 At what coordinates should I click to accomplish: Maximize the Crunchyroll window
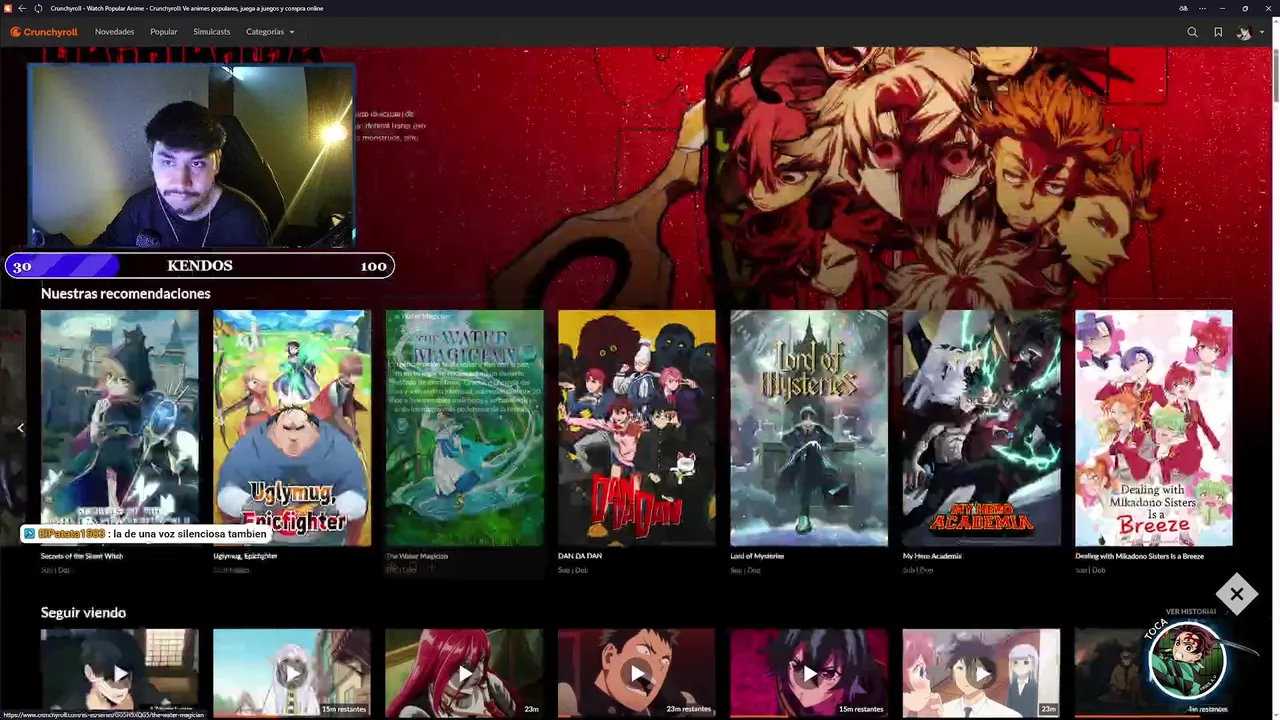[1245, 8]
